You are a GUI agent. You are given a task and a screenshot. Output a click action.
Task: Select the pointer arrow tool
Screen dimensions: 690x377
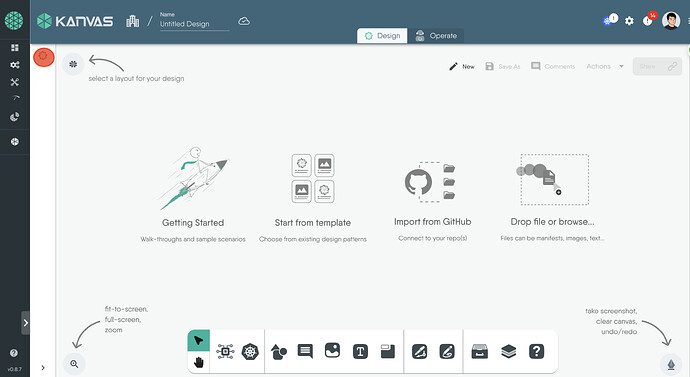(x=198, y=340)
